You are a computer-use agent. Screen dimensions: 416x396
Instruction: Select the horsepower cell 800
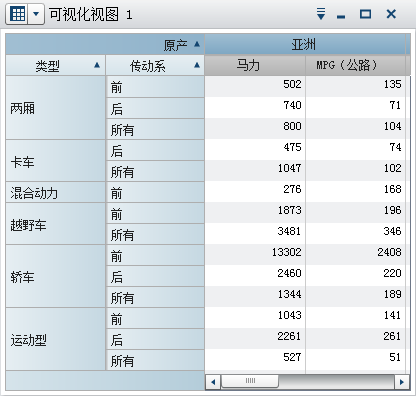click(255, 128)
